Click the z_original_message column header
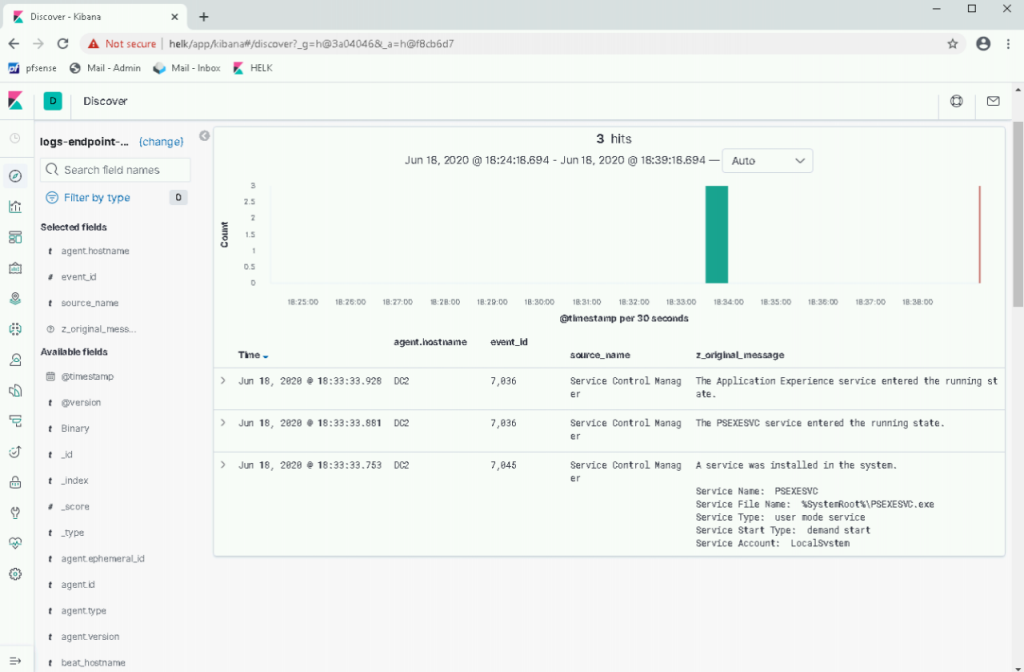This screenshot has width=1024, height=672. click(x=739, y=355)
